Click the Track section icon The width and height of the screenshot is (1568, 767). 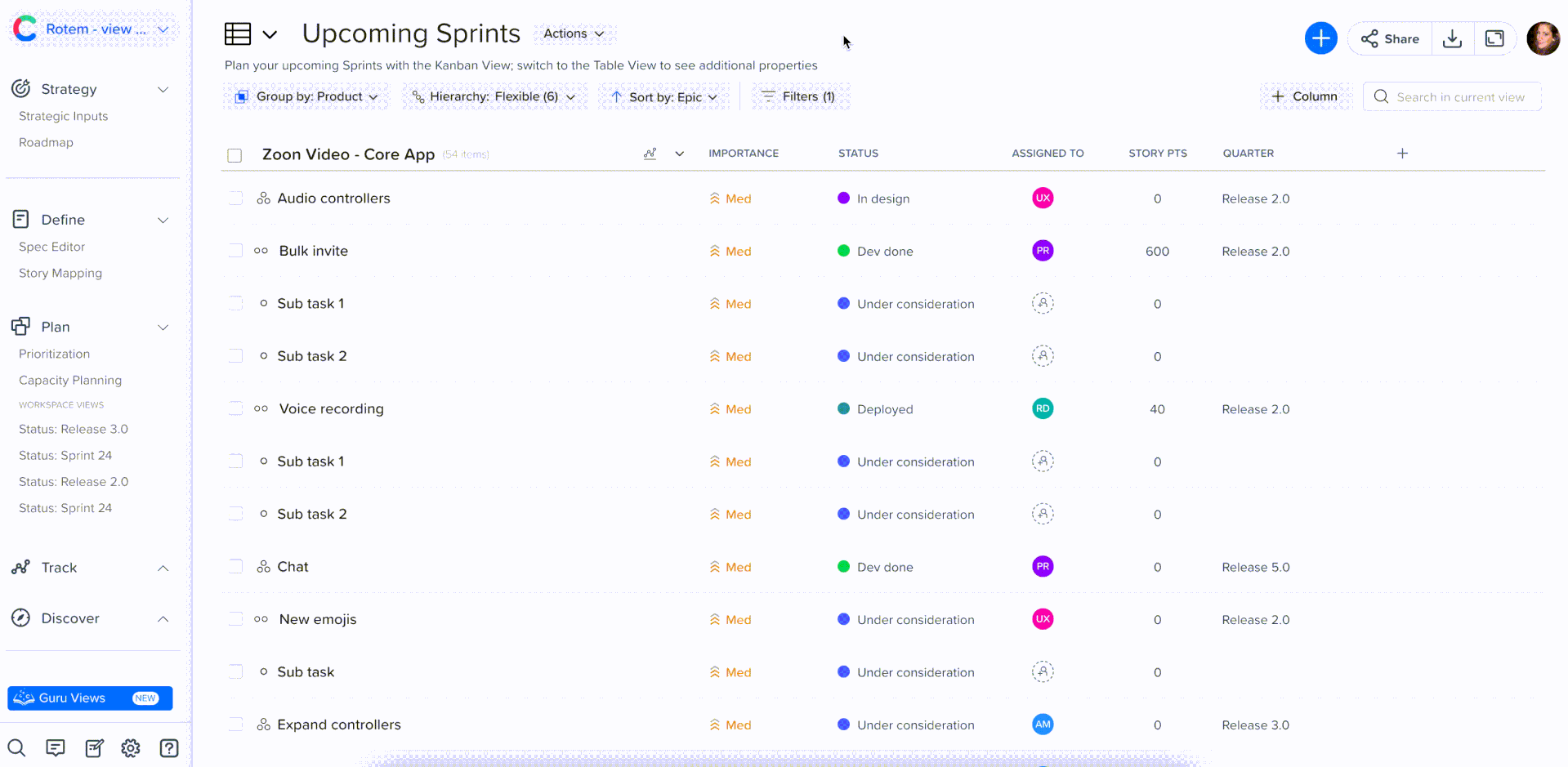coord(21,567)
